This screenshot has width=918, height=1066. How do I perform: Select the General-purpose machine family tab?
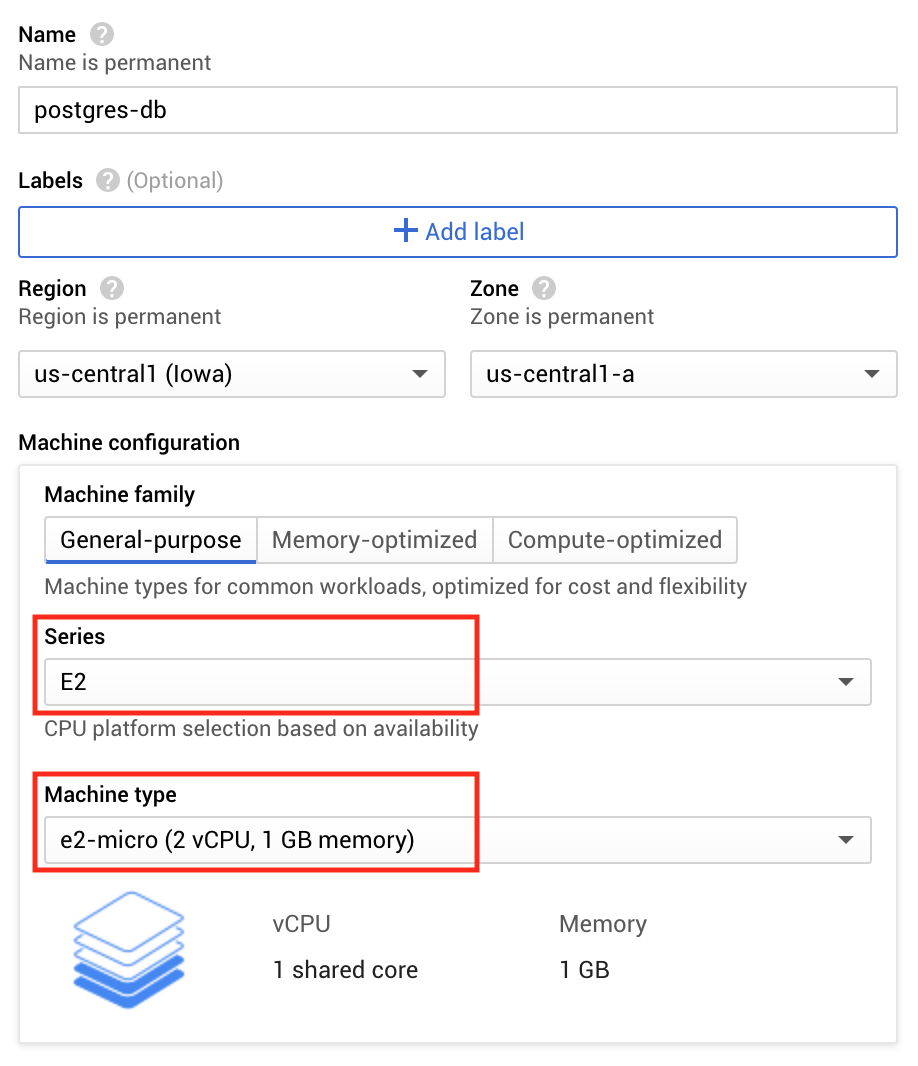(x=151, y=540)
